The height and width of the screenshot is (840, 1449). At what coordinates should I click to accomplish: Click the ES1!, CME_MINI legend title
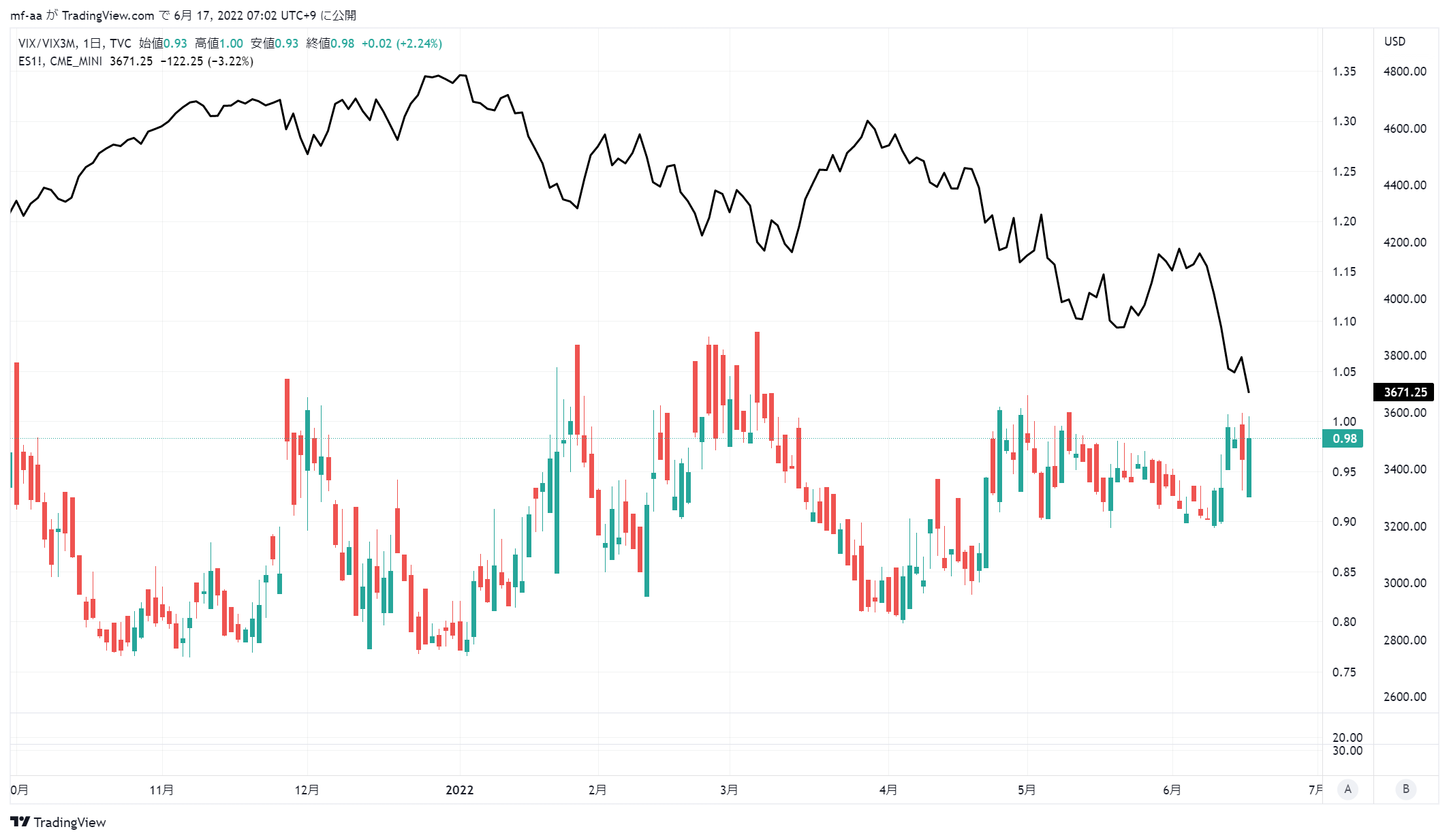[61, 61]
